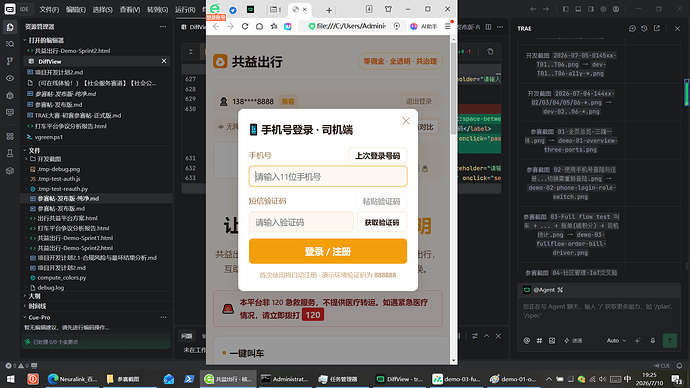The image size is (690, 388).
Task: Click the eye preview icon in the activity bar
Action: 10,78
